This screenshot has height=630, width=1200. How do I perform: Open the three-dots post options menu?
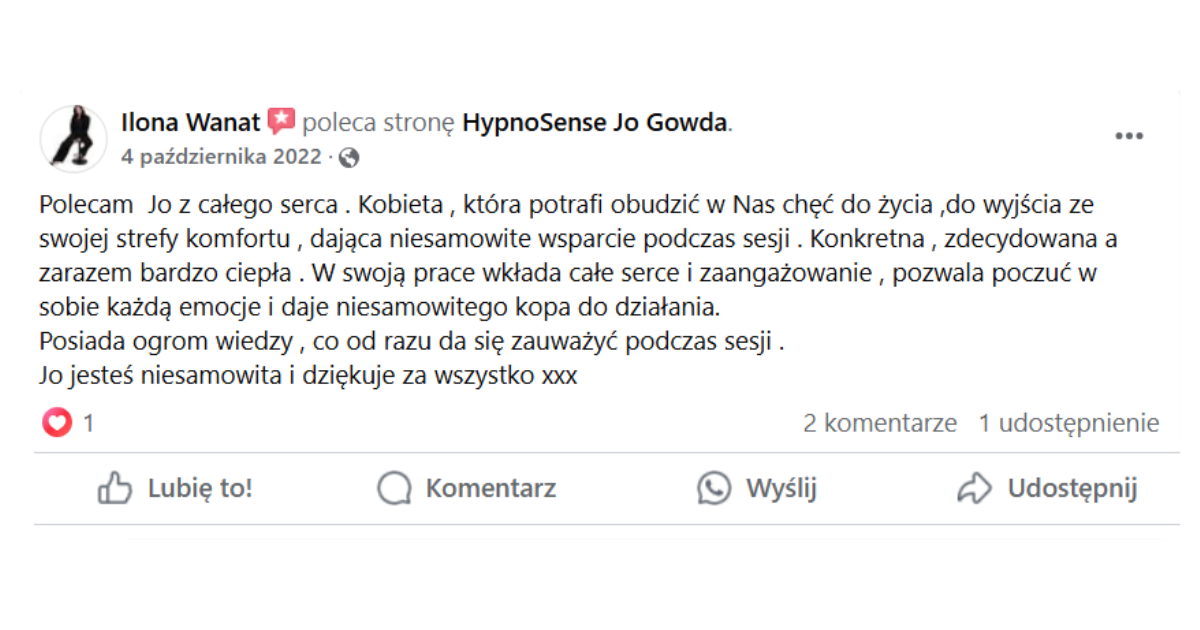pos(1129,137)
